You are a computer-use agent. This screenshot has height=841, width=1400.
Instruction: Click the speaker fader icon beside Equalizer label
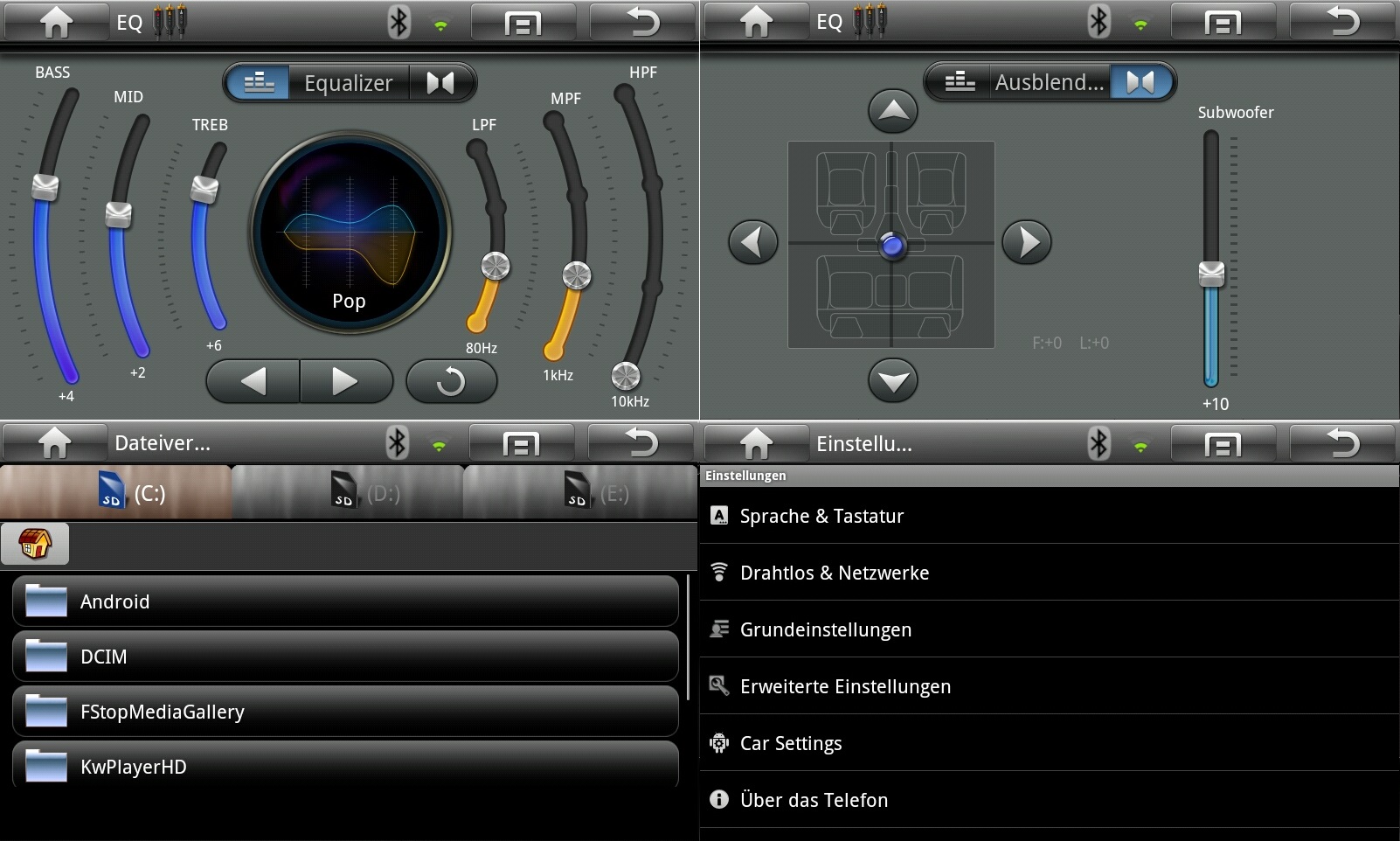(x=440, y=83)
